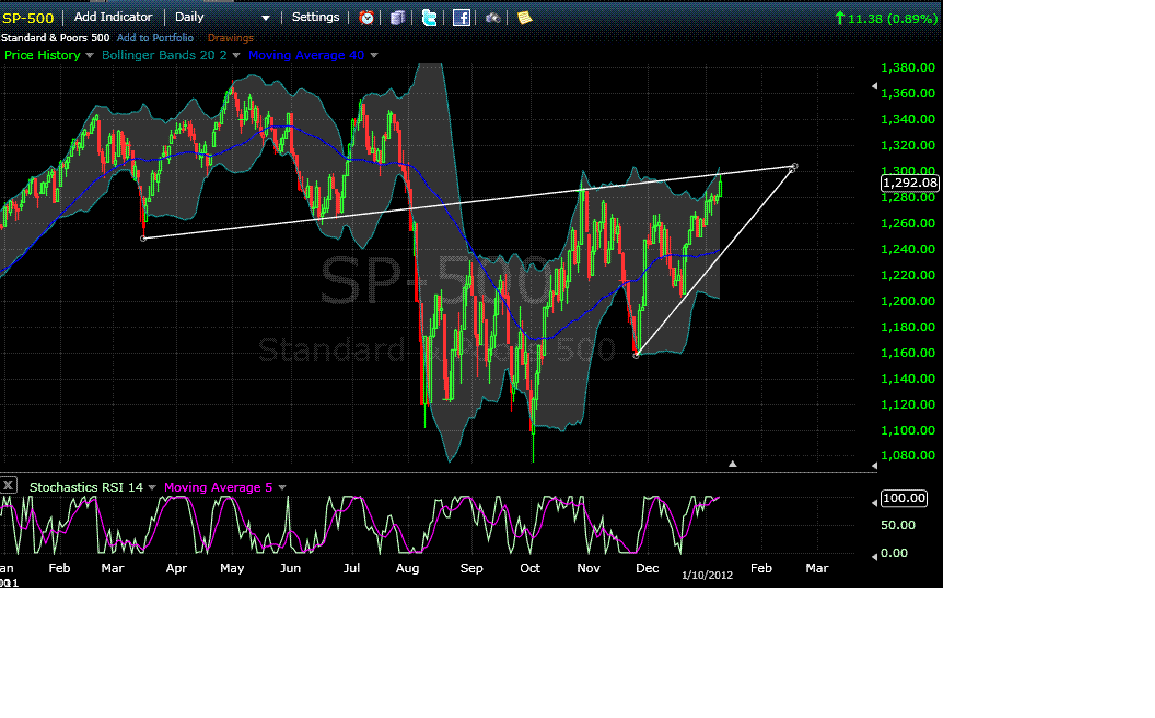Click the Moving Average 40 label
1155x718 pixels.
306,55
